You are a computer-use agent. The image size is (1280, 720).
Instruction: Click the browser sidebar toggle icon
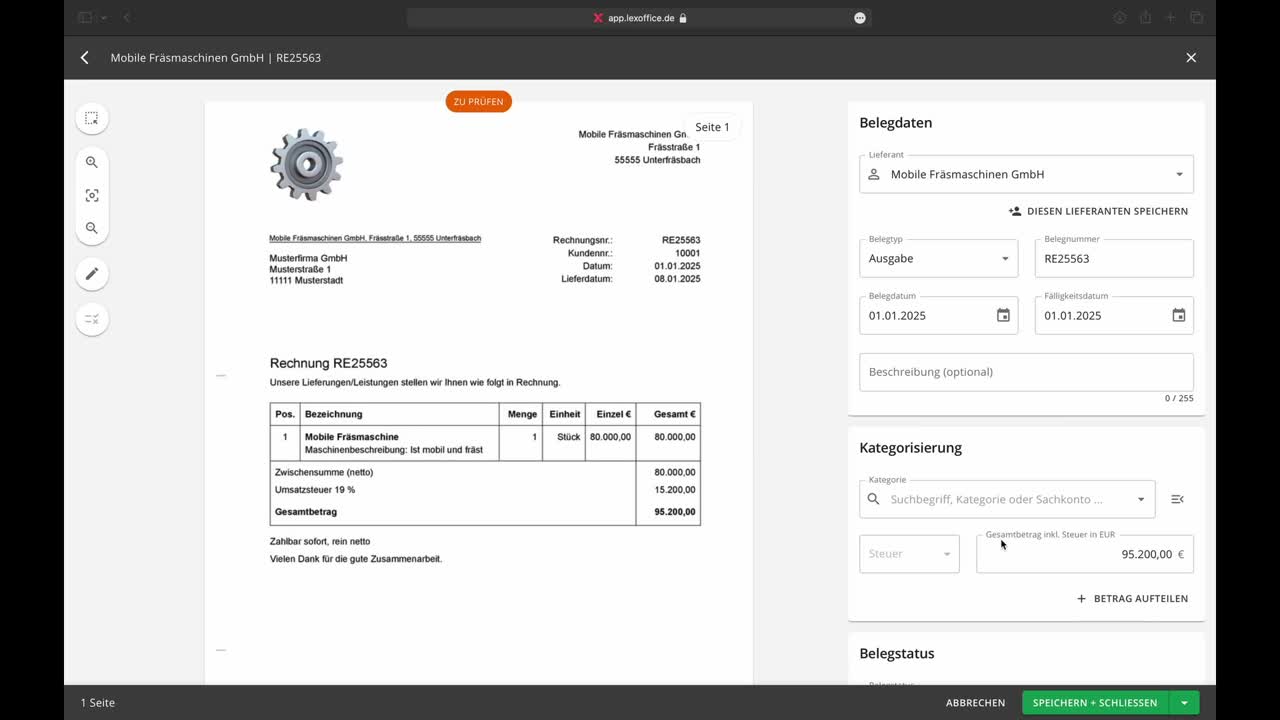[85, 17]
